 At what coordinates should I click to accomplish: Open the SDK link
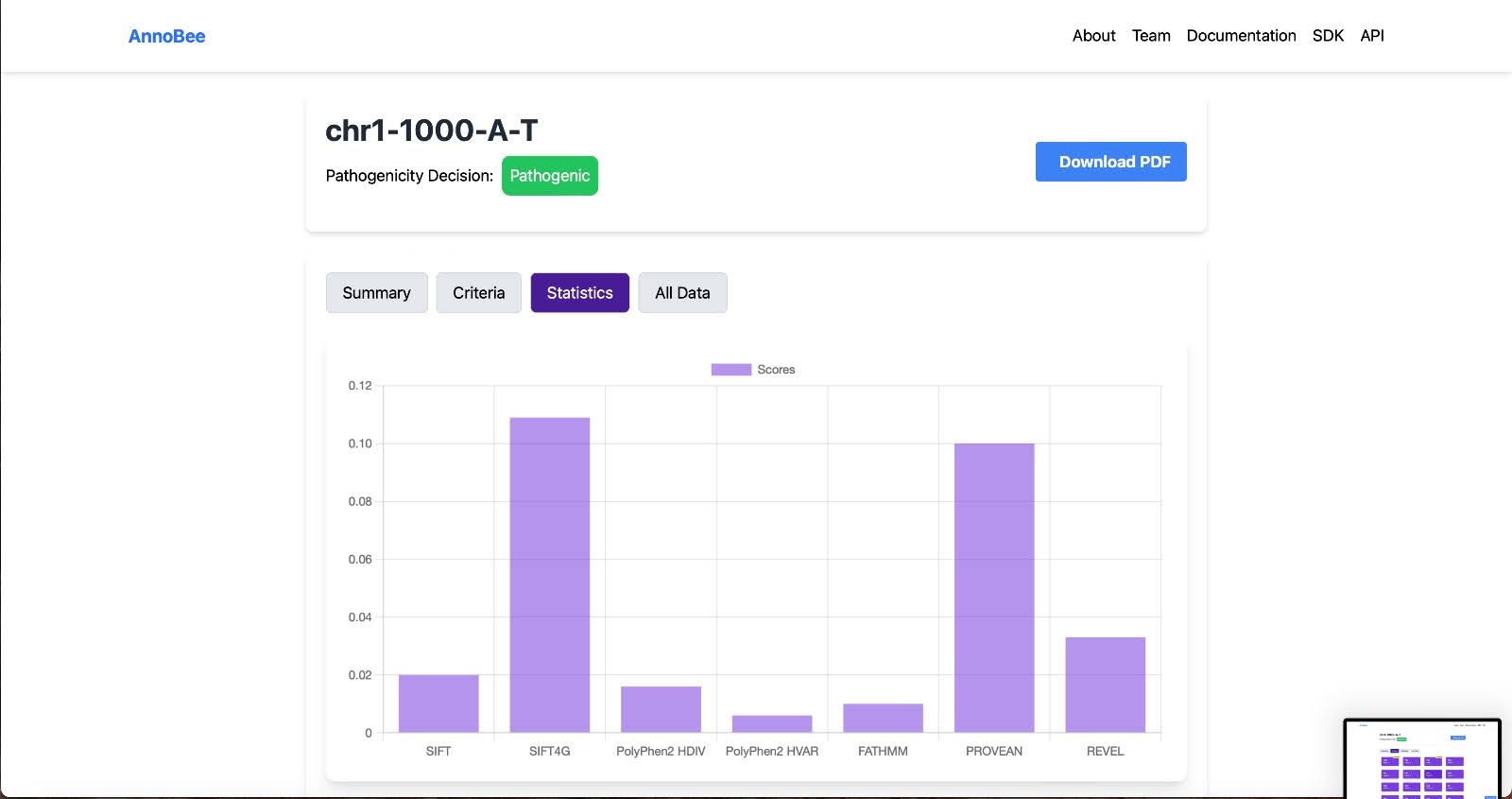click(x=1328, y=36)
